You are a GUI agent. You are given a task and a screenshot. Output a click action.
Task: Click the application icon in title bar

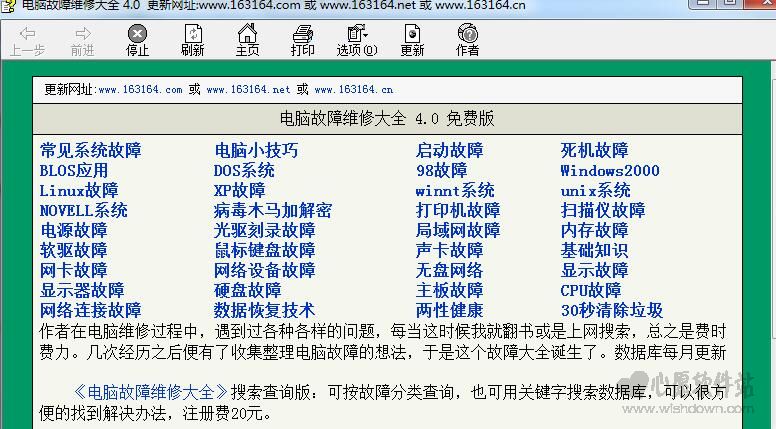click(8, 6)
